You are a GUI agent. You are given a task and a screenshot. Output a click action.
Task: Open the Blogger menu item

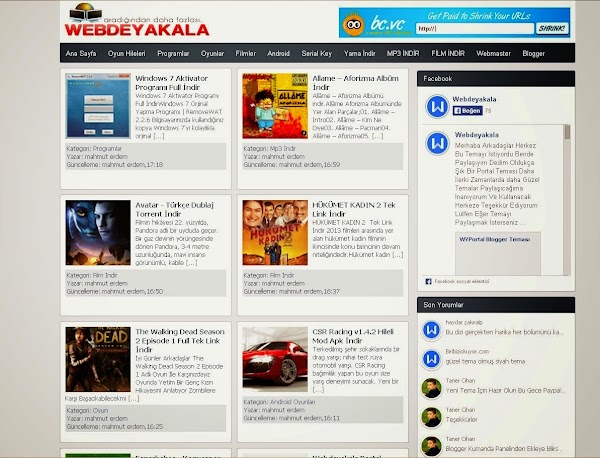533,54
